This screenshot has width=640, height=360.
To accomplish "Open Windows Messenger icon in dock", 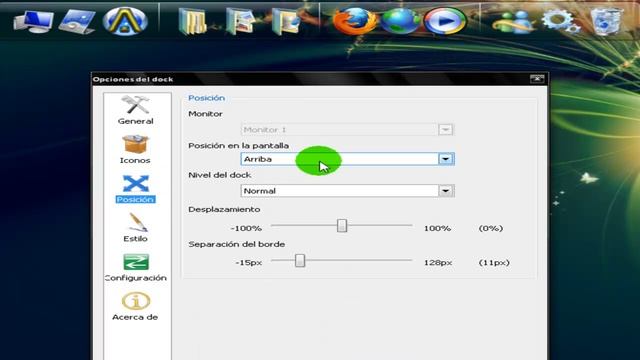I will 512,22.
